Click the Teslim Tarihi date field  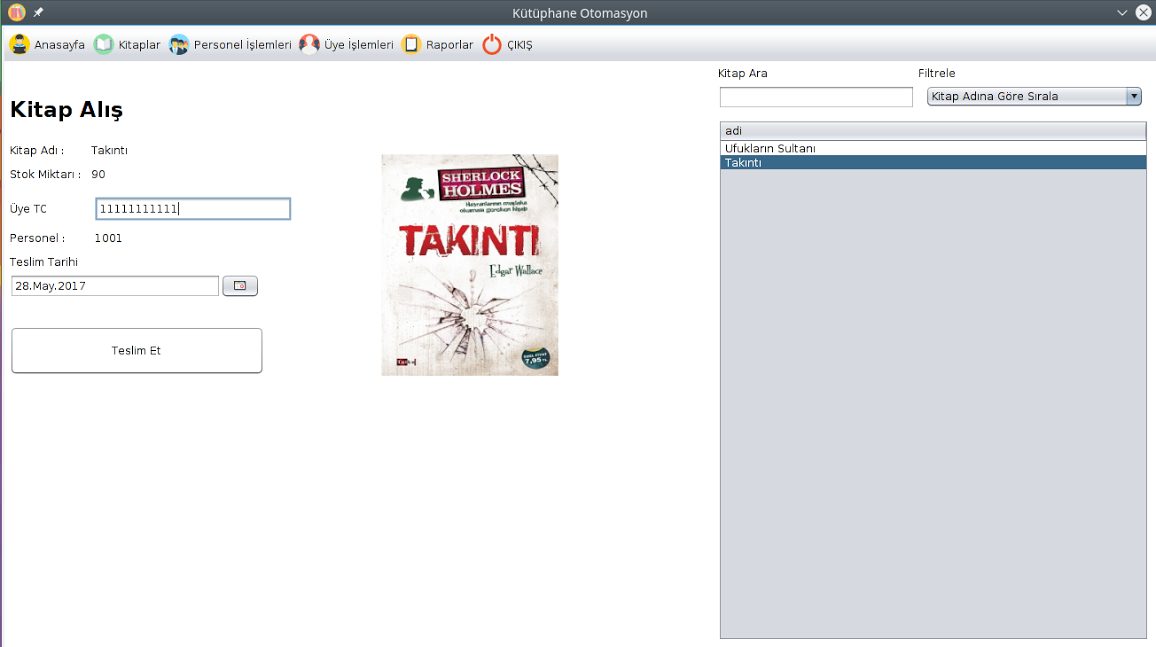115,286
